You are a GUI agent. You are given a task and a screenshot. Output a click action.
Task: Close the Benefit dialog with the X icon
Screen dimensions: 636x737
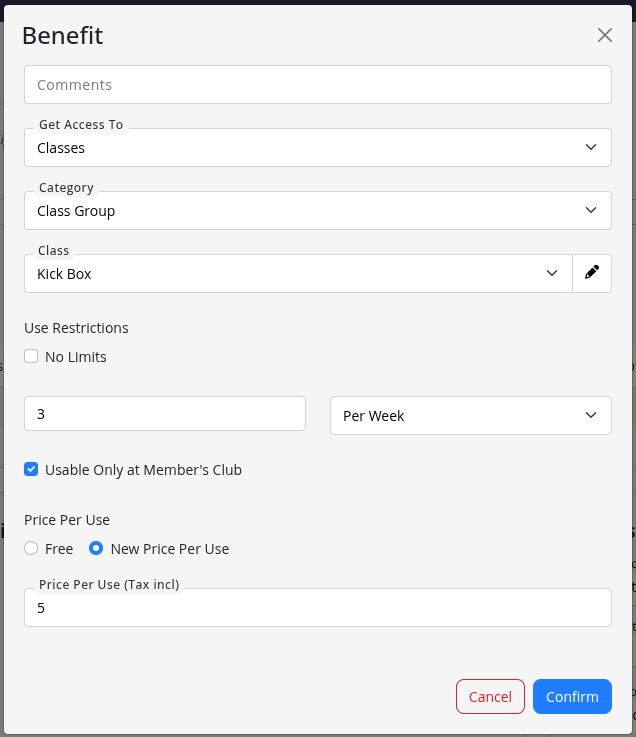[605, 35]
